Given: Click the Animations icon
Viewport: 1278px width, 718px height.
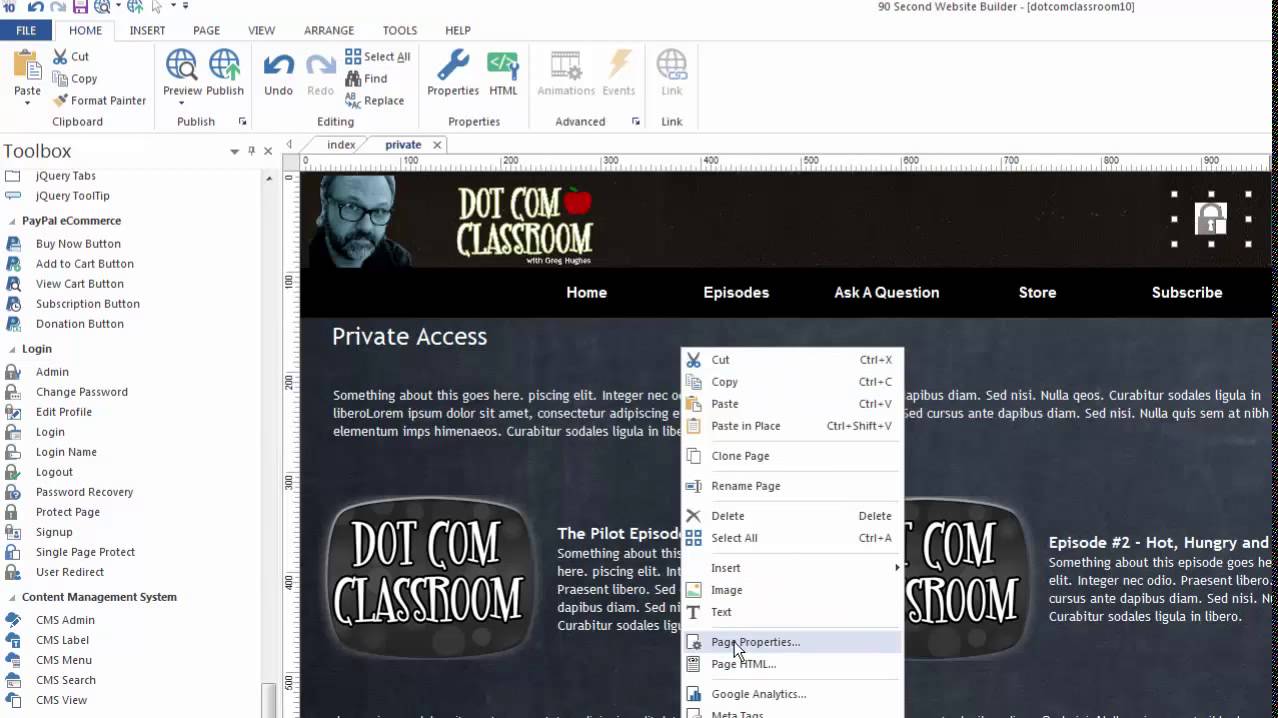Looking at the screenshot, I should (x=566, y=66).
